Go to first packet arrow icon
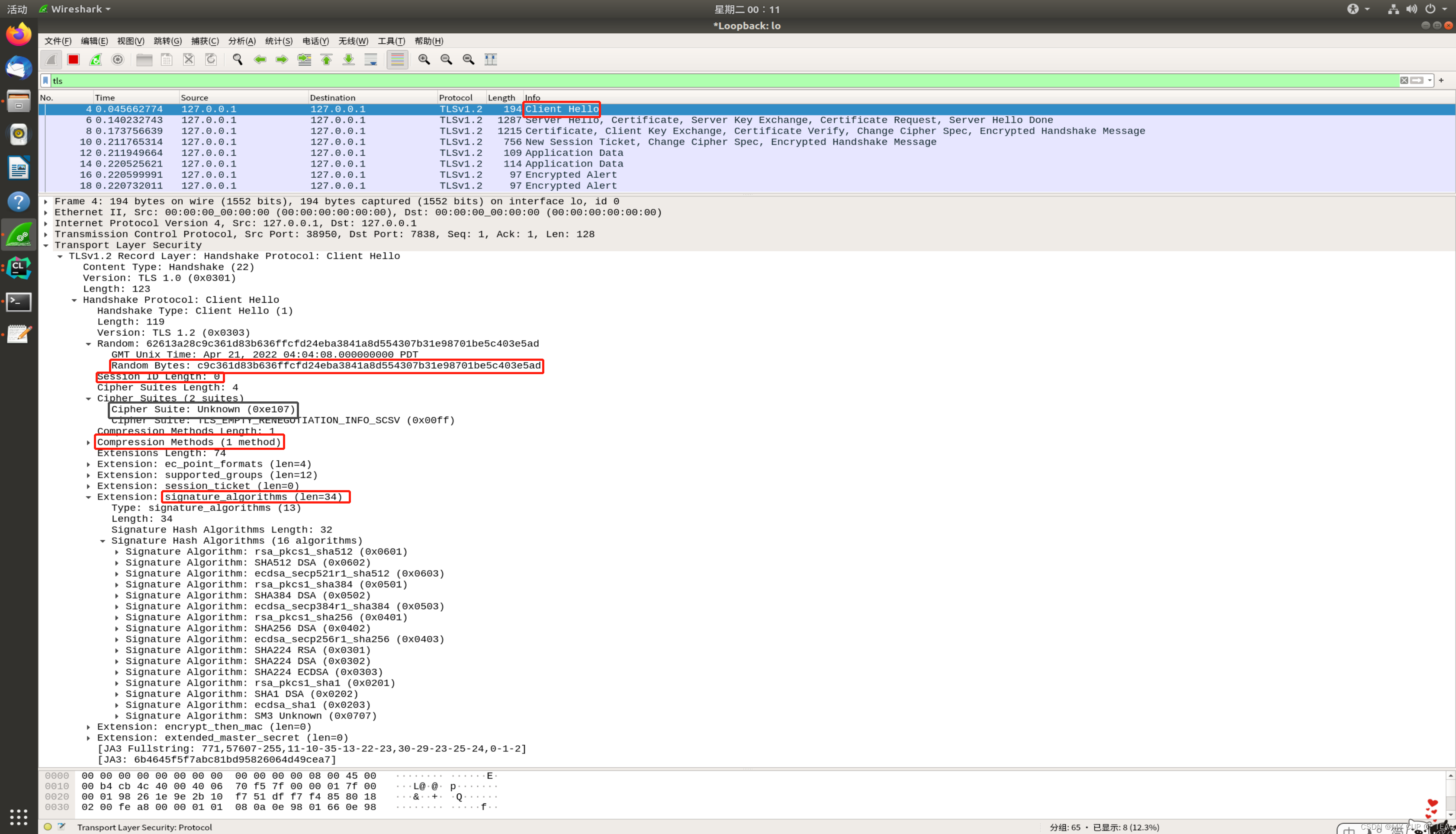The height and width of the screenshot is (834, 1456). (x=327, y=60)
